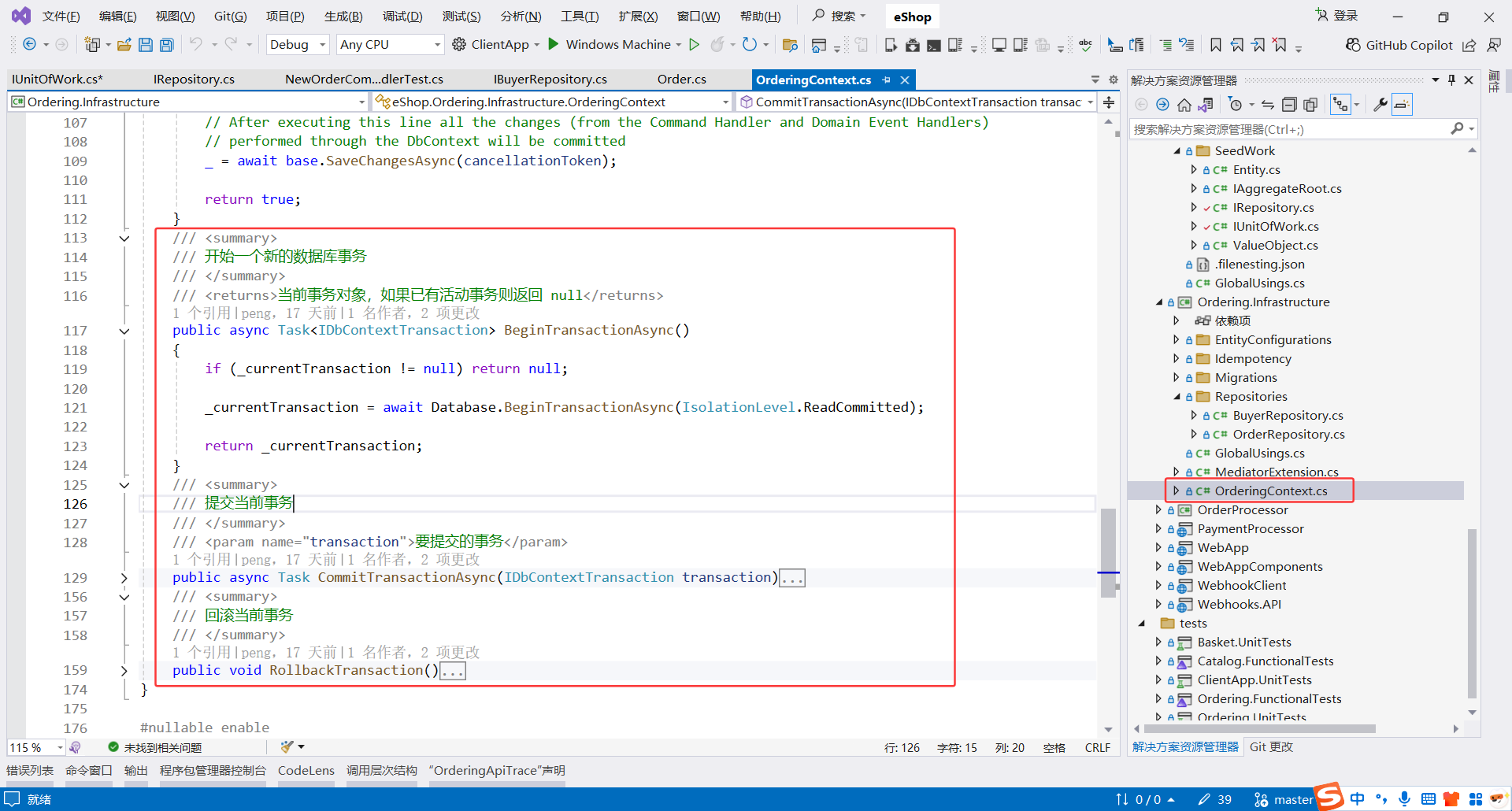The height and width of the screenshot is (811, 1512).
Task: Start without debugging using the hollow play icon
Action: [694, 44]
